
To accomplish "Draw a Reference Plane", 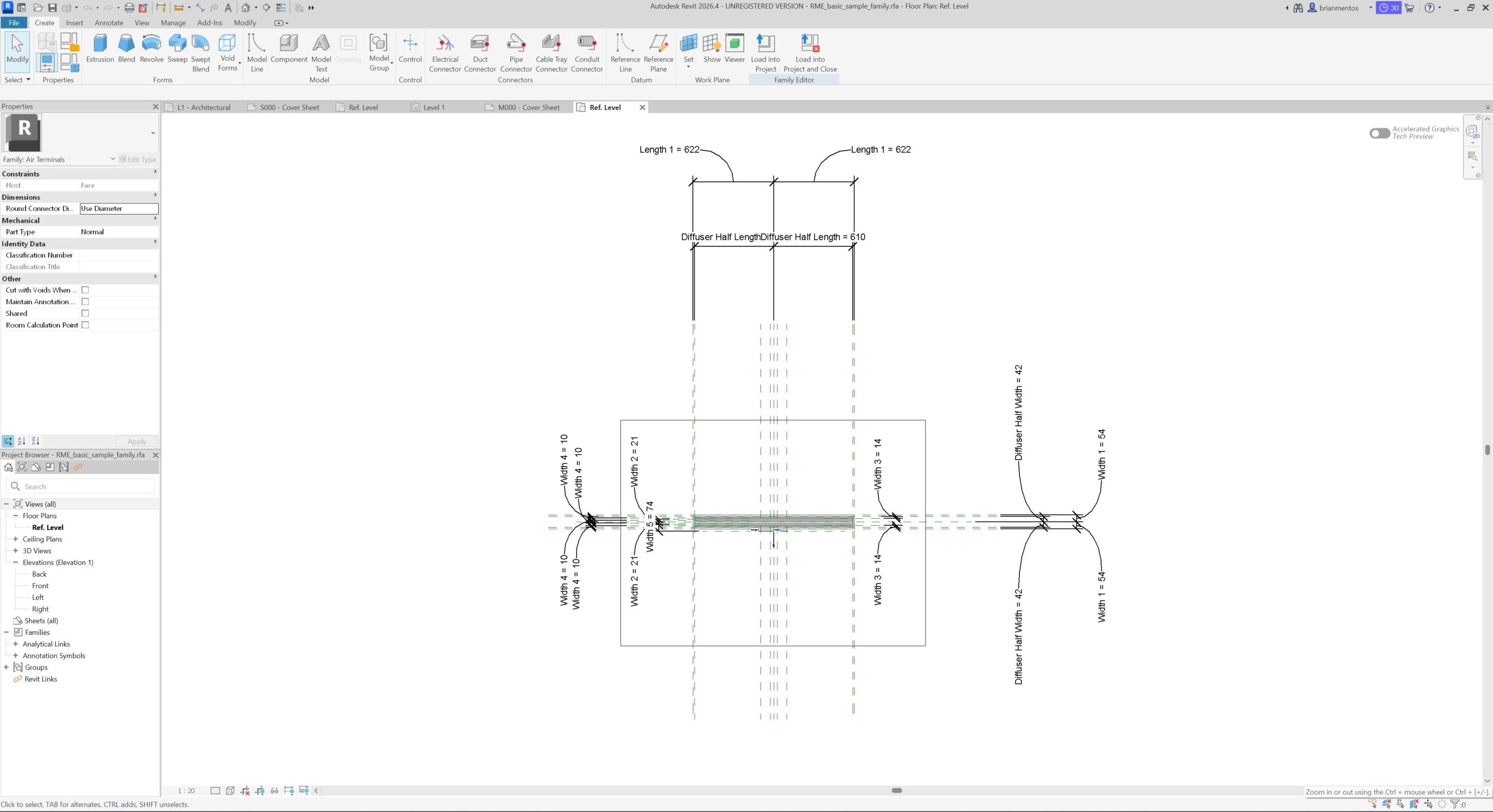I will pos(658,53).
